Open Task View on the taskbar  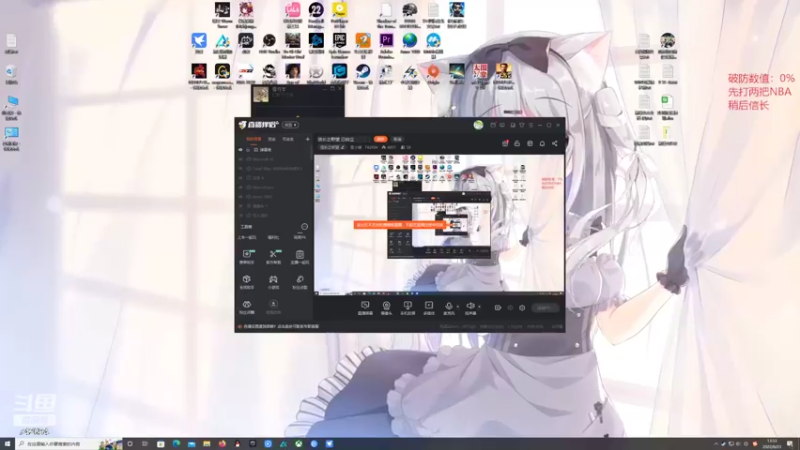coord(145,444)
